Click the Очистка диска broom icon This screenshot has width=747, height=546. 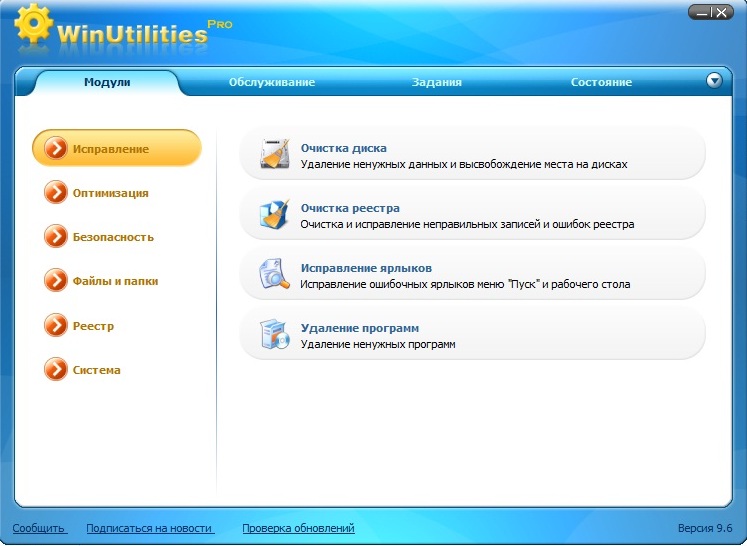[274, 155]
